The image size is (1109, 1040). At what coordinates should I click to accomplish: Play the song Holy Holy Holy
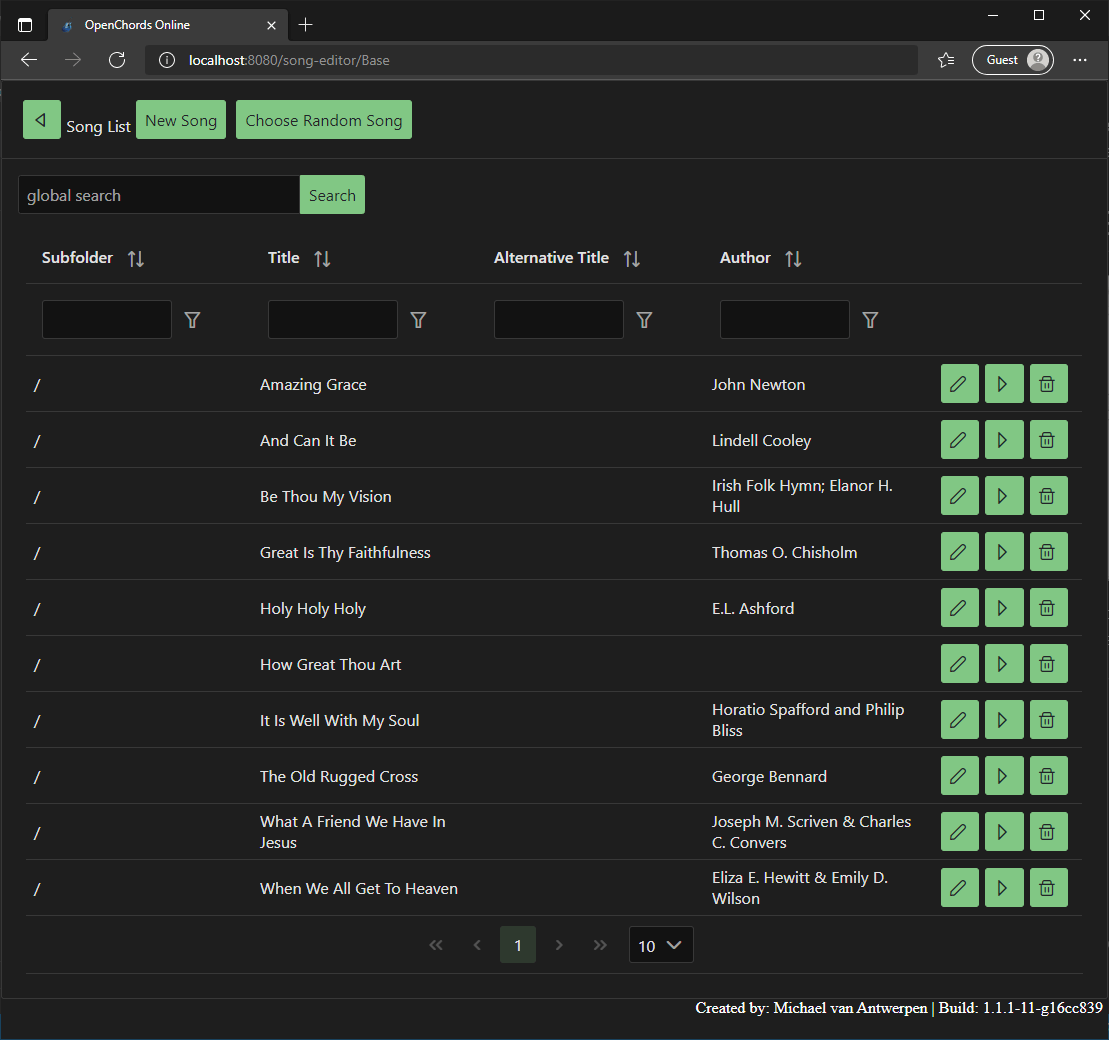(1003, 607)
